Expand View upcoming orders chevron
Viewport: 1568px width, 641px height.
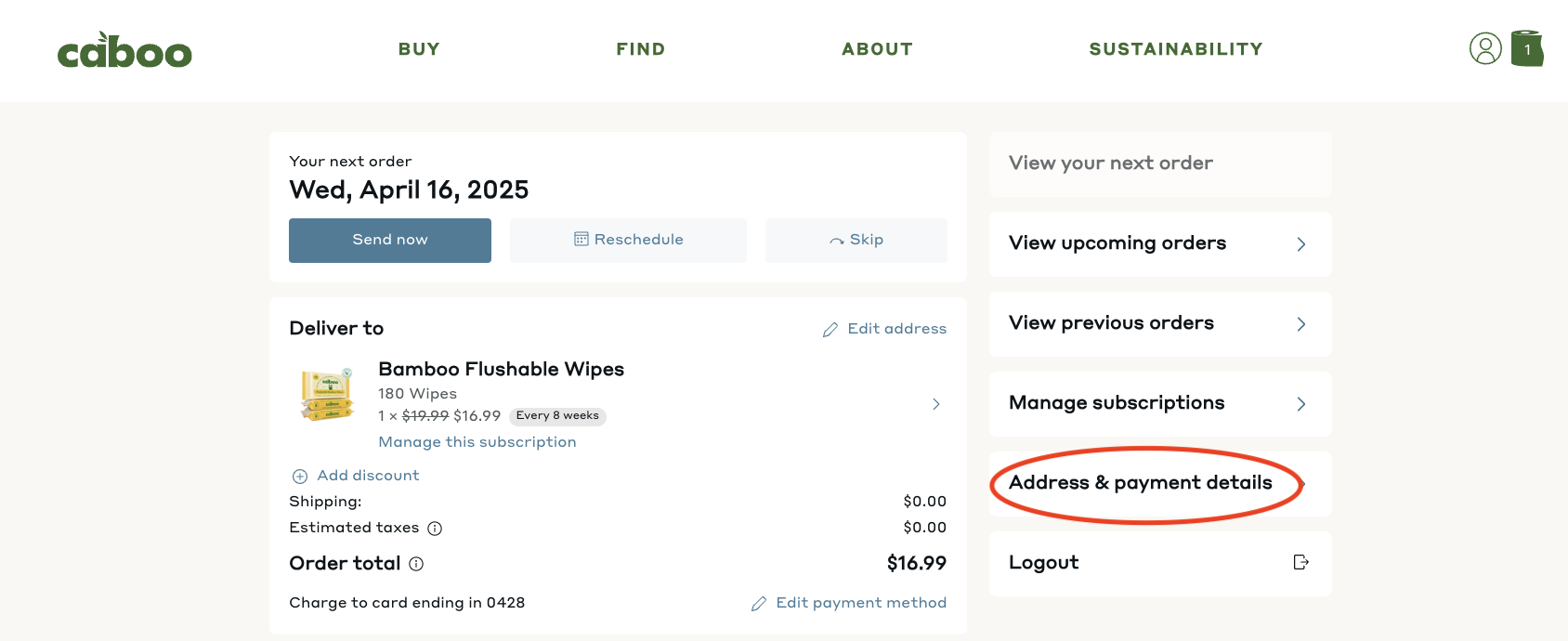click(x=1301, y=244)
